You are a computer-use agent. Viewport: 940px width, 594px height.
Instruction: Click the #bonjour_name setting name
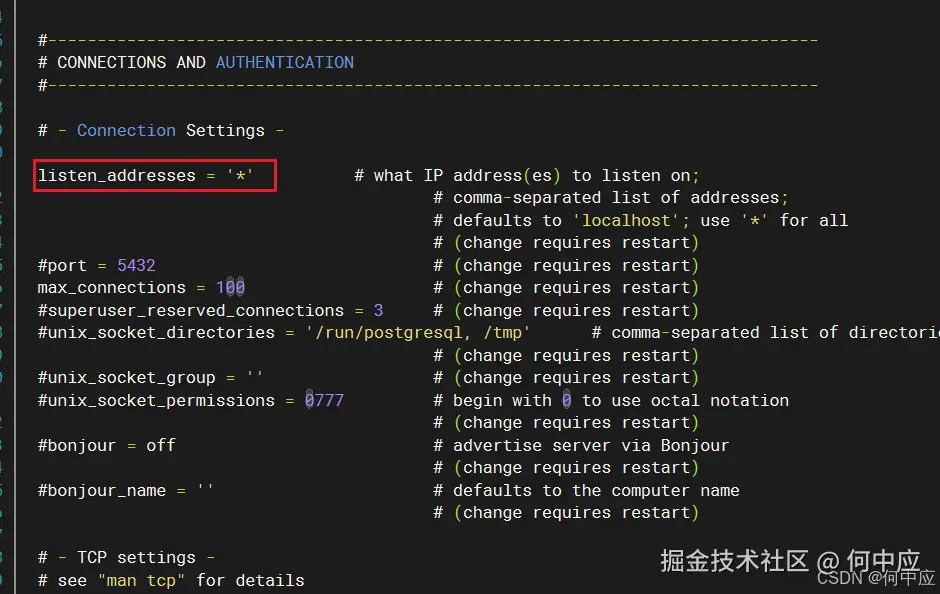[x=101, y=490]
